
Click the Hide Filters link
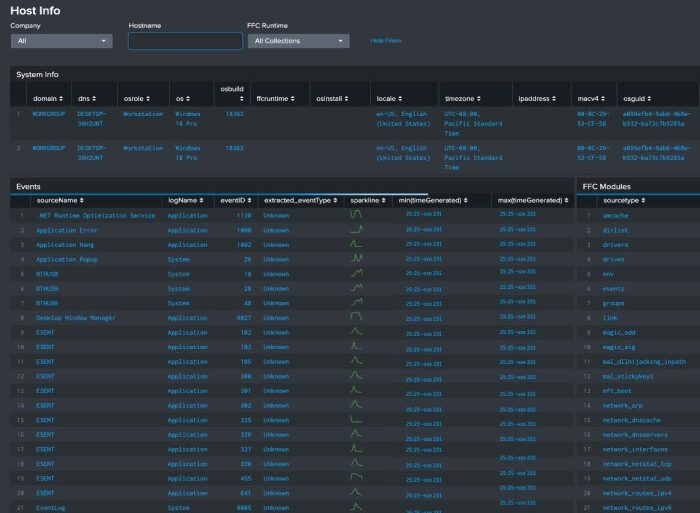point(386,41)
